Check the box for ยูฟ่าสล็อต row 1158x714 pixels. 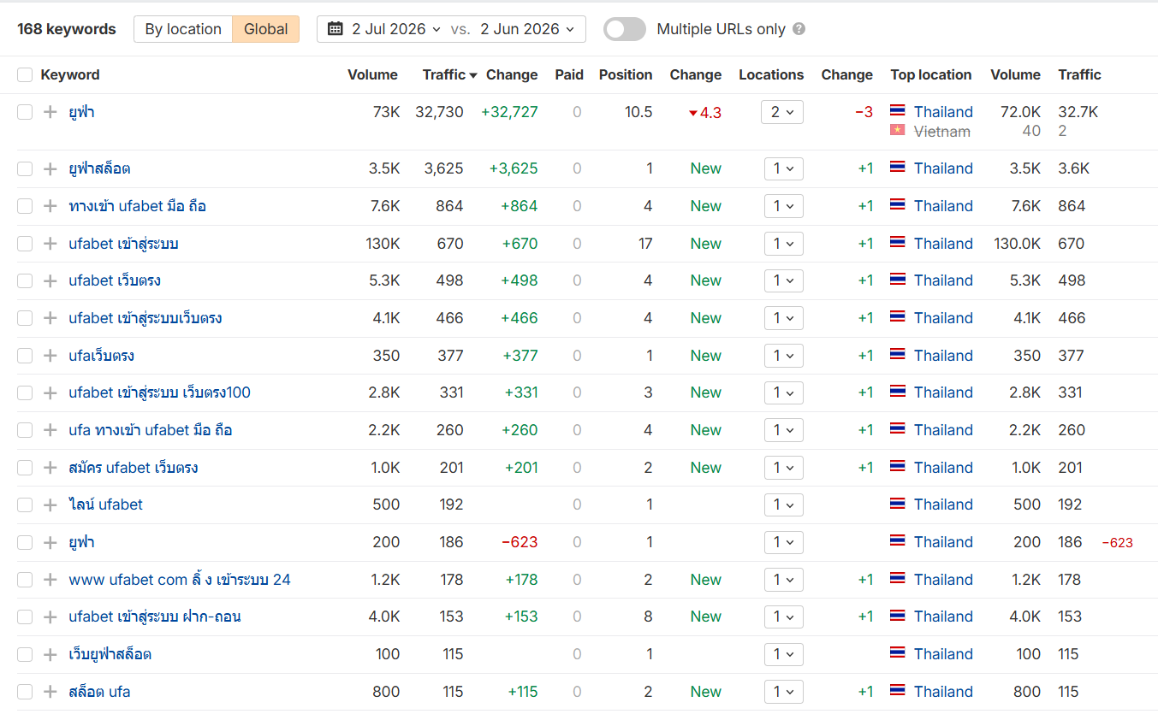click(x=25, y=168)
